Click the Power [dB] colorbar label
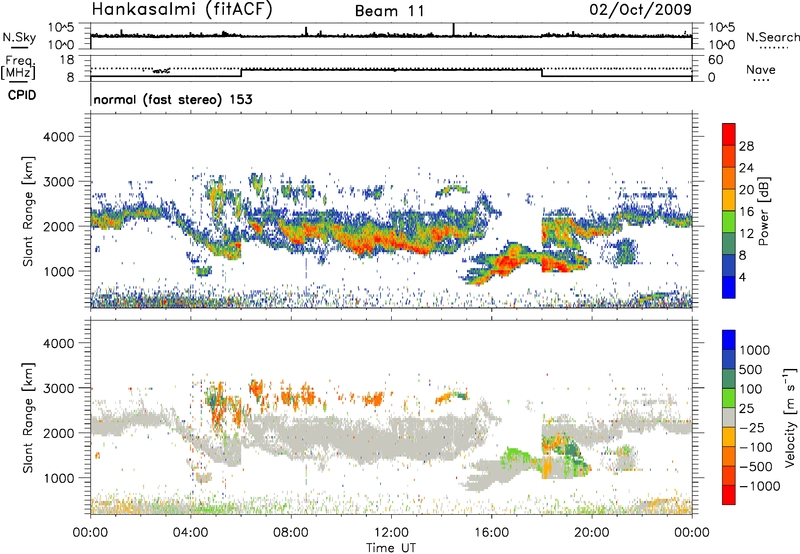 (x=763, y=211)
